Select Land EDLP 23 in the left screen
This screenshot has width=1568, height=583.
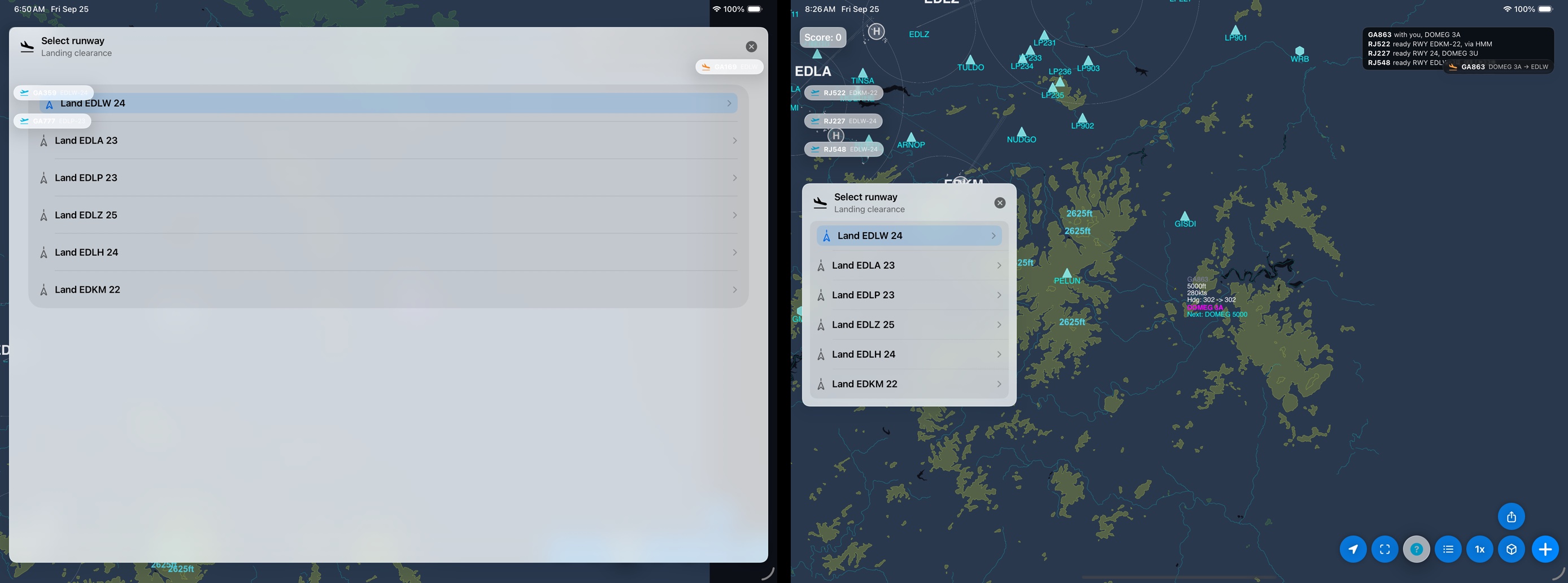[x=389, y=178]
